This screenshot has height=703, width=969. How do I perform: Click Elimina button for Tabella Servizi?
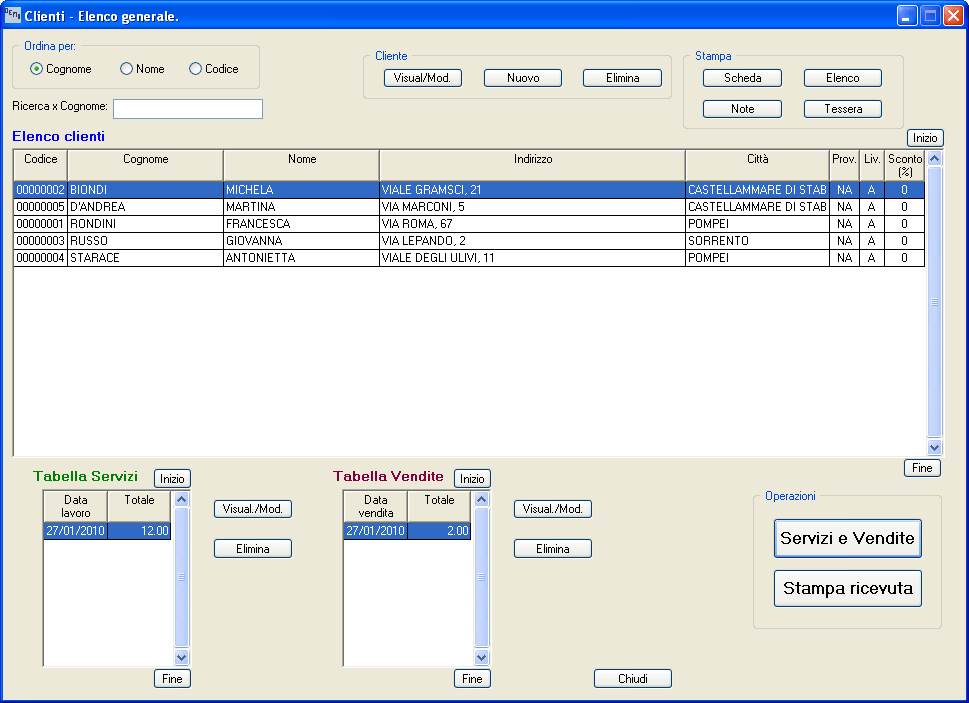pyautogui.click(x=253, y=549)
